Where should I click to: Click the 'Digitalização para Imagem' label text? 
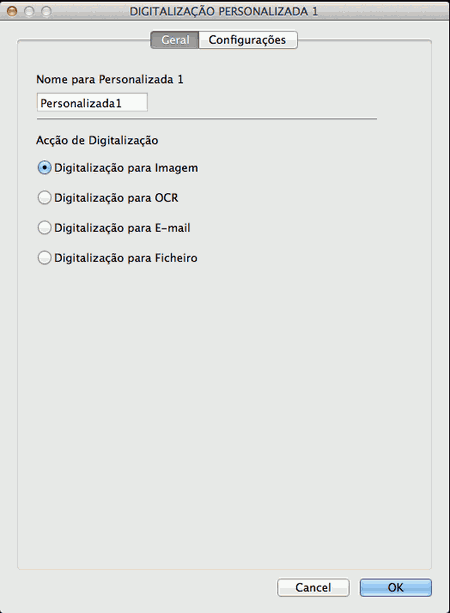tap(126, 168)
